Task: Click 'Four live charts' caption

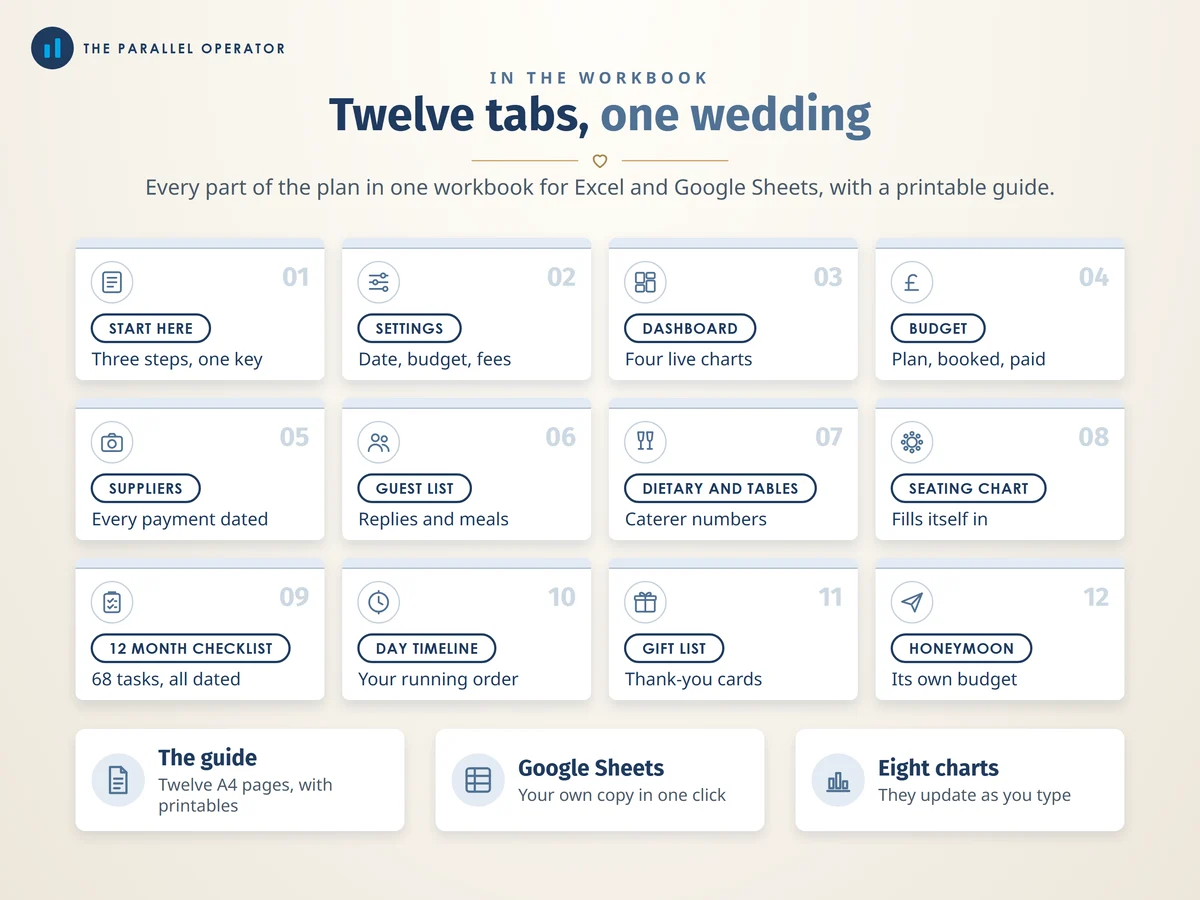Action: pyautogui.click(x=689, y=359)
